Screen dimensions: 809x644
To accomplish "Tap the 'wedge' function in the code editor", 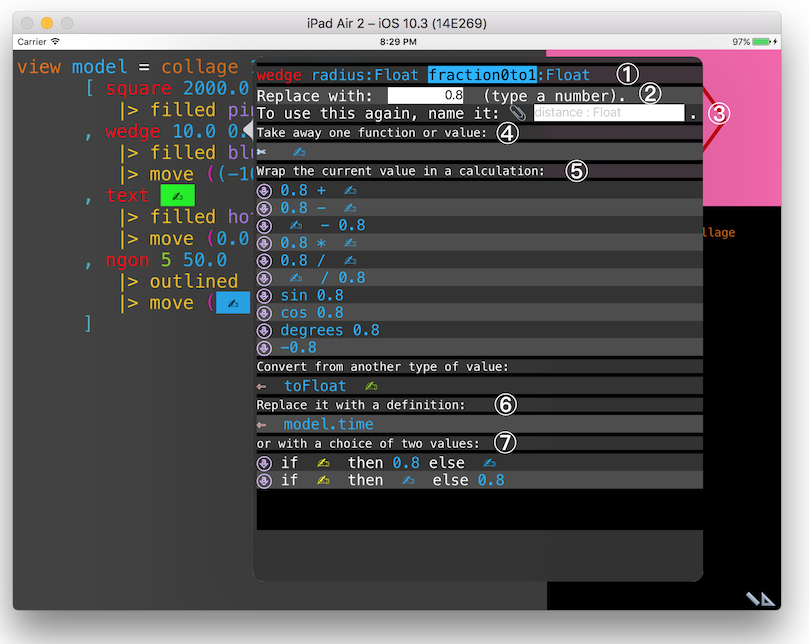I will pos(133,132).
